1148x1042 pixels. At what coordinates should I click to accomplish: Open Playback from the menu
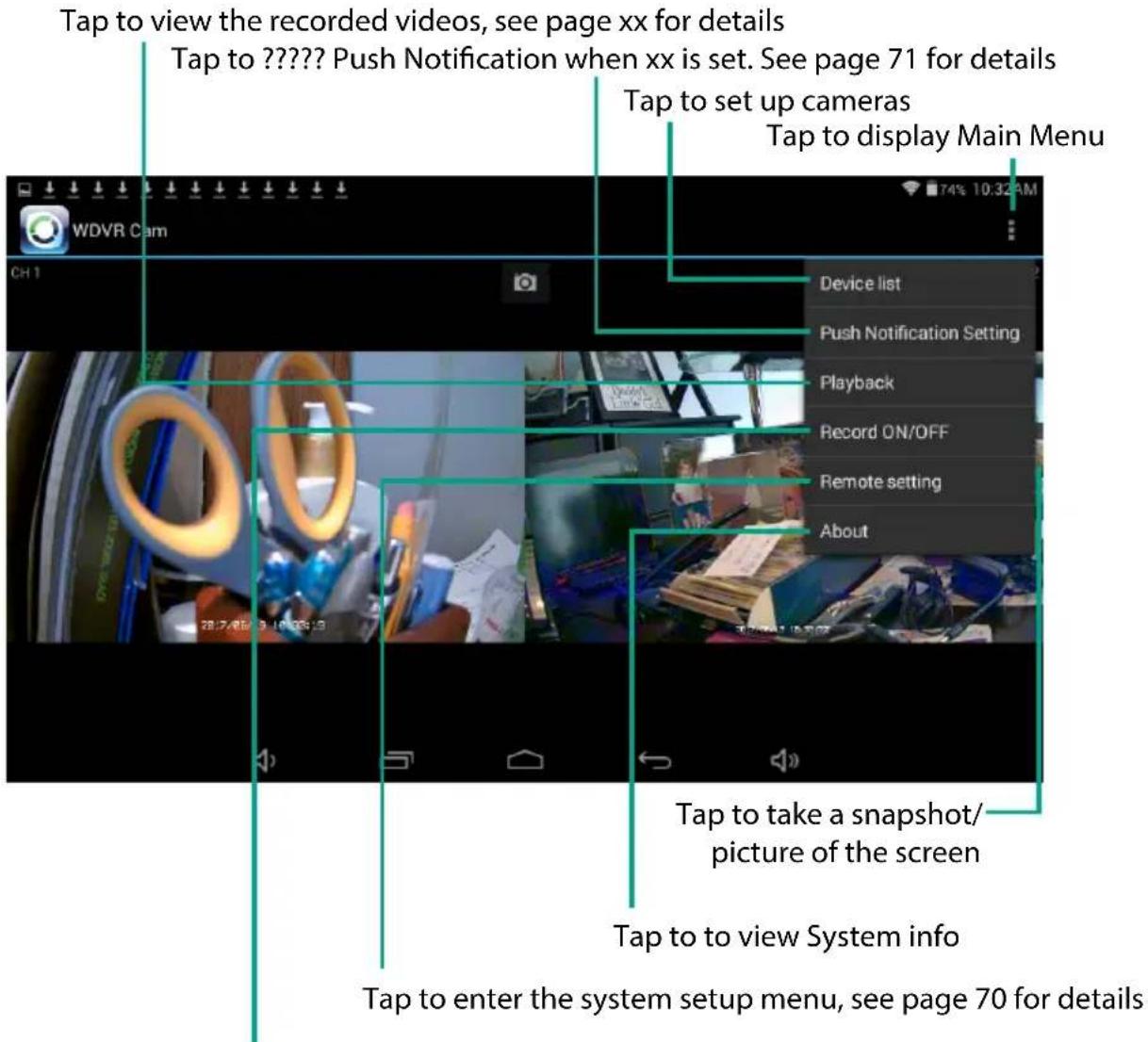click(919, 383)
